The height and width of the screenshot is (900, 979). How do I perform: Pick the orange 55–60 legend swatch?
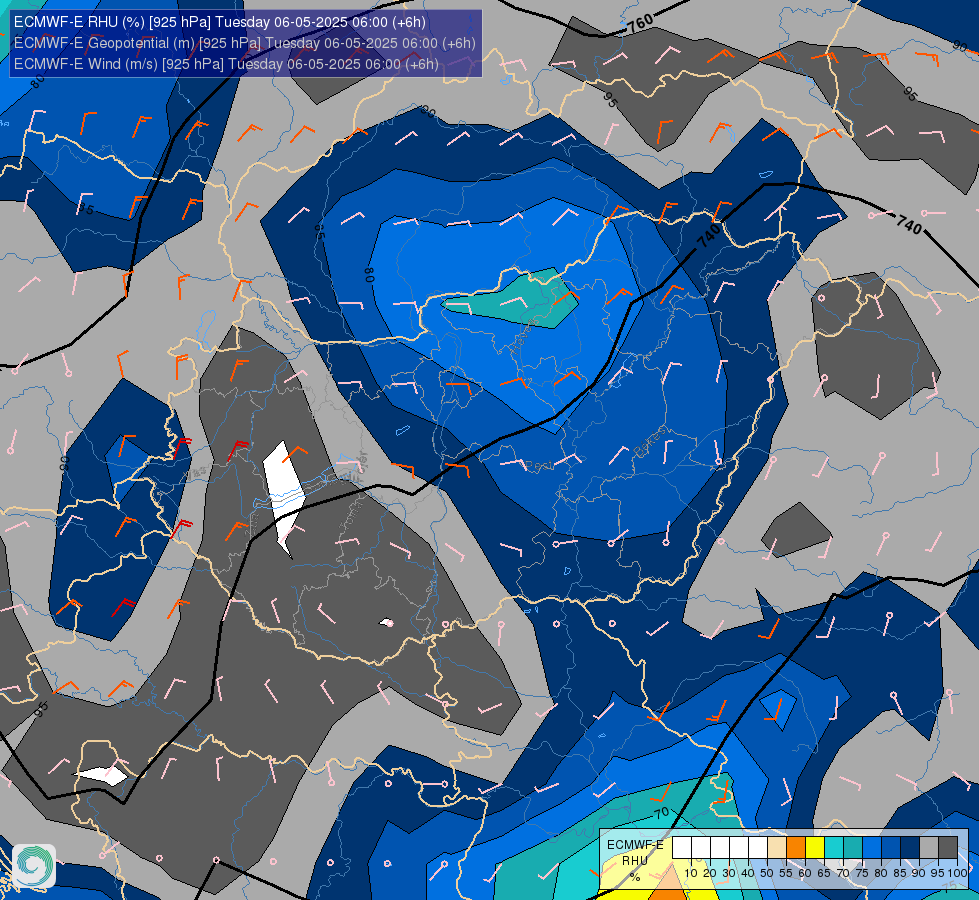796,847
